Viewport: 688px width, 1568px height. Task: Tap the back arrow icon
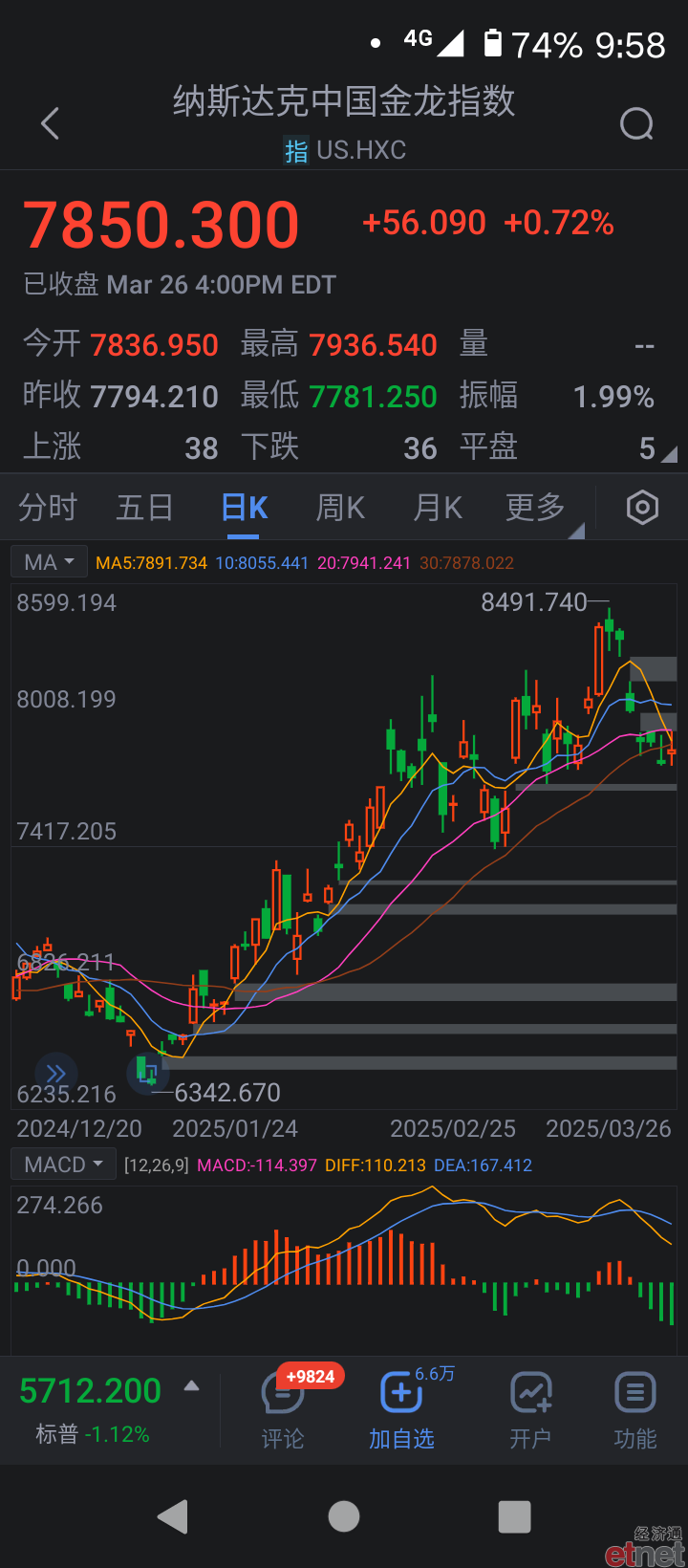point(51,123)
